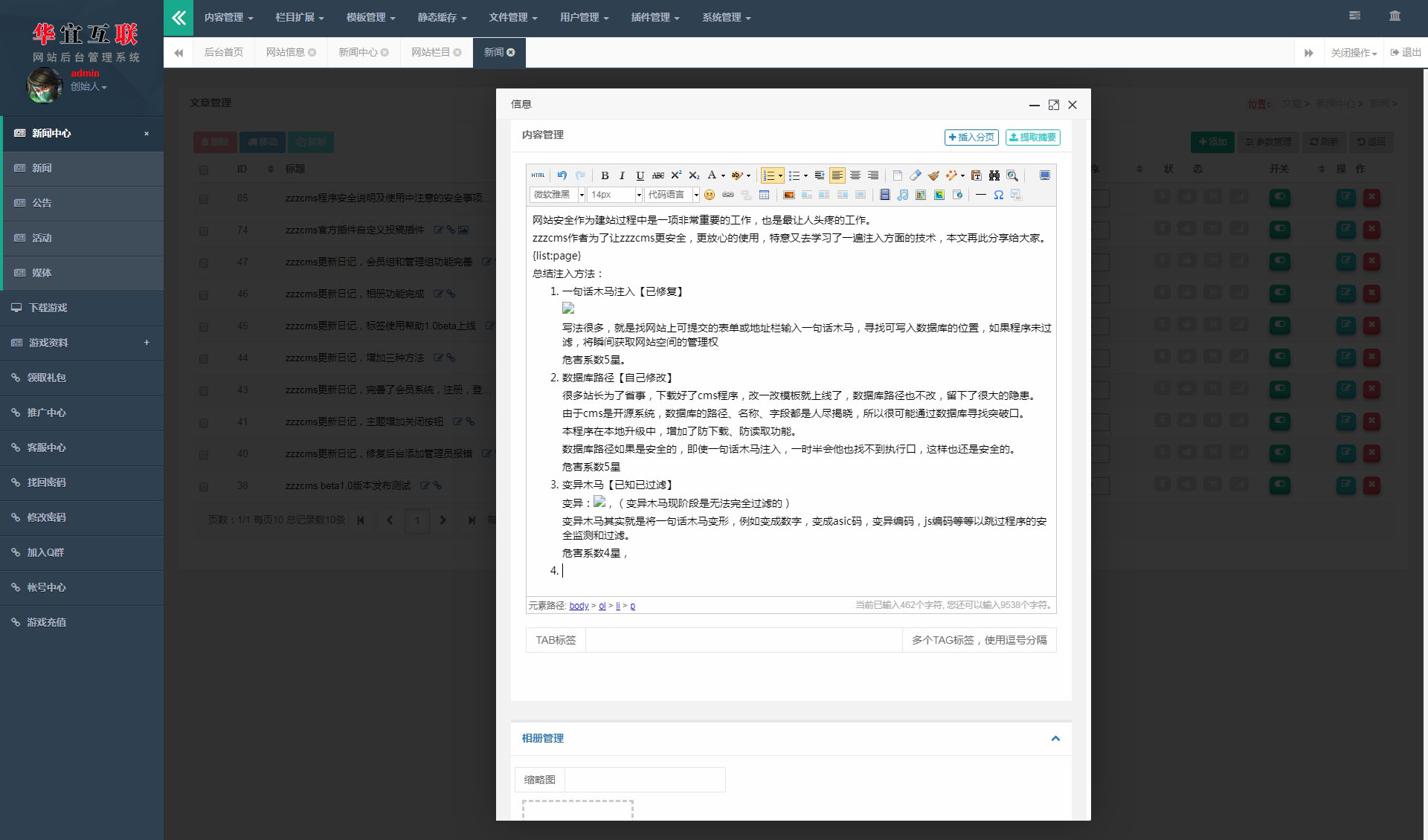Switch to the 网站栏目 tab
Screen dimensions: 1428x840
436,52
